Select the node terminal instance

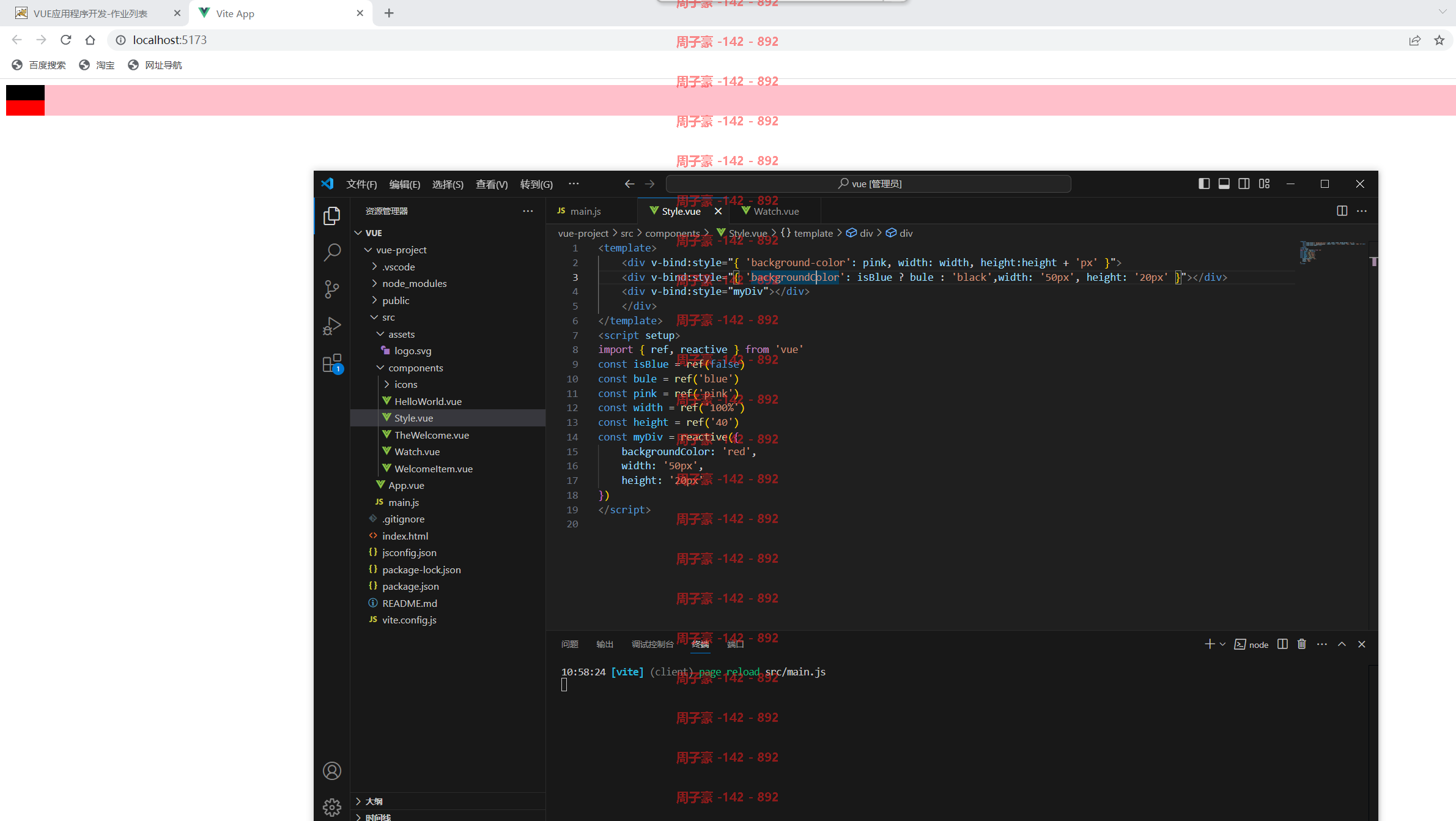[1251, 645]
